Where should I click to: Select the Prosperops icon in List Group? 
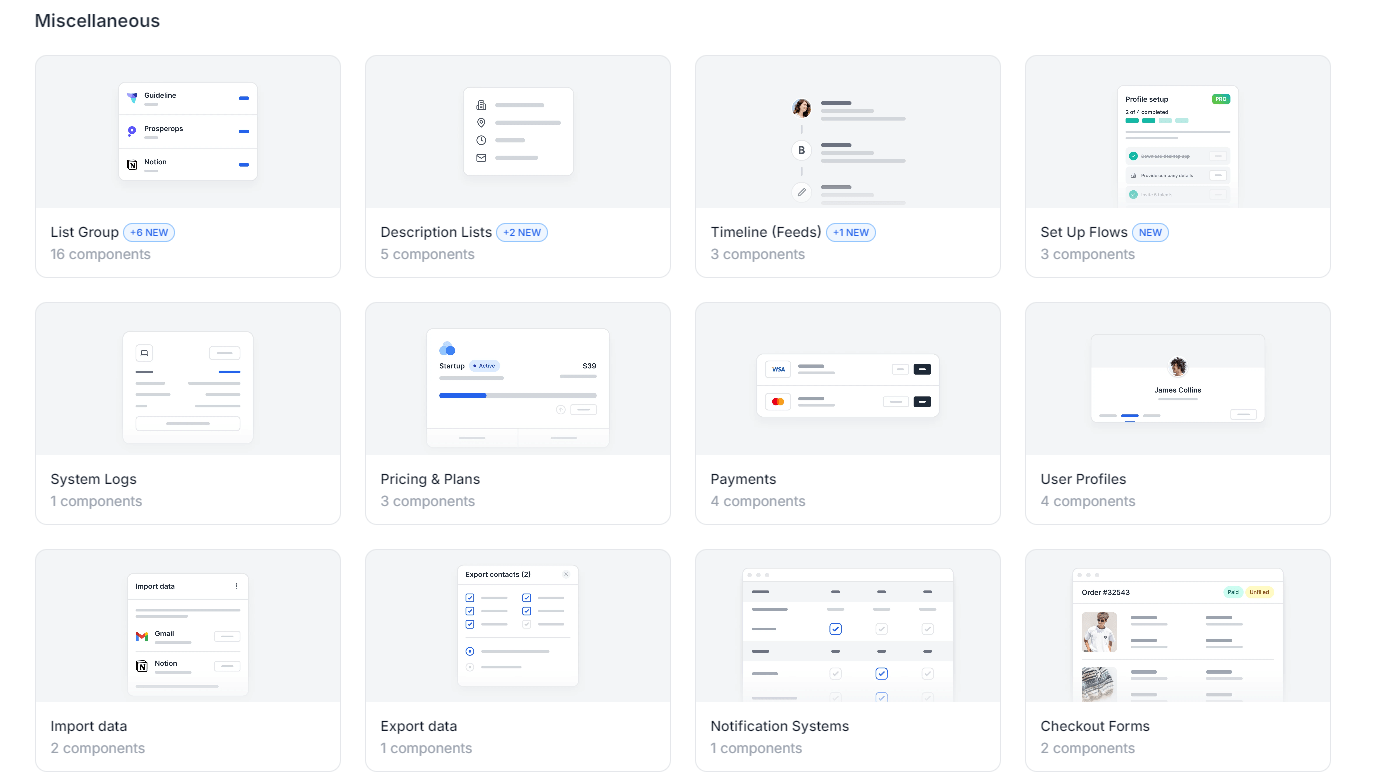coord(130,130)
